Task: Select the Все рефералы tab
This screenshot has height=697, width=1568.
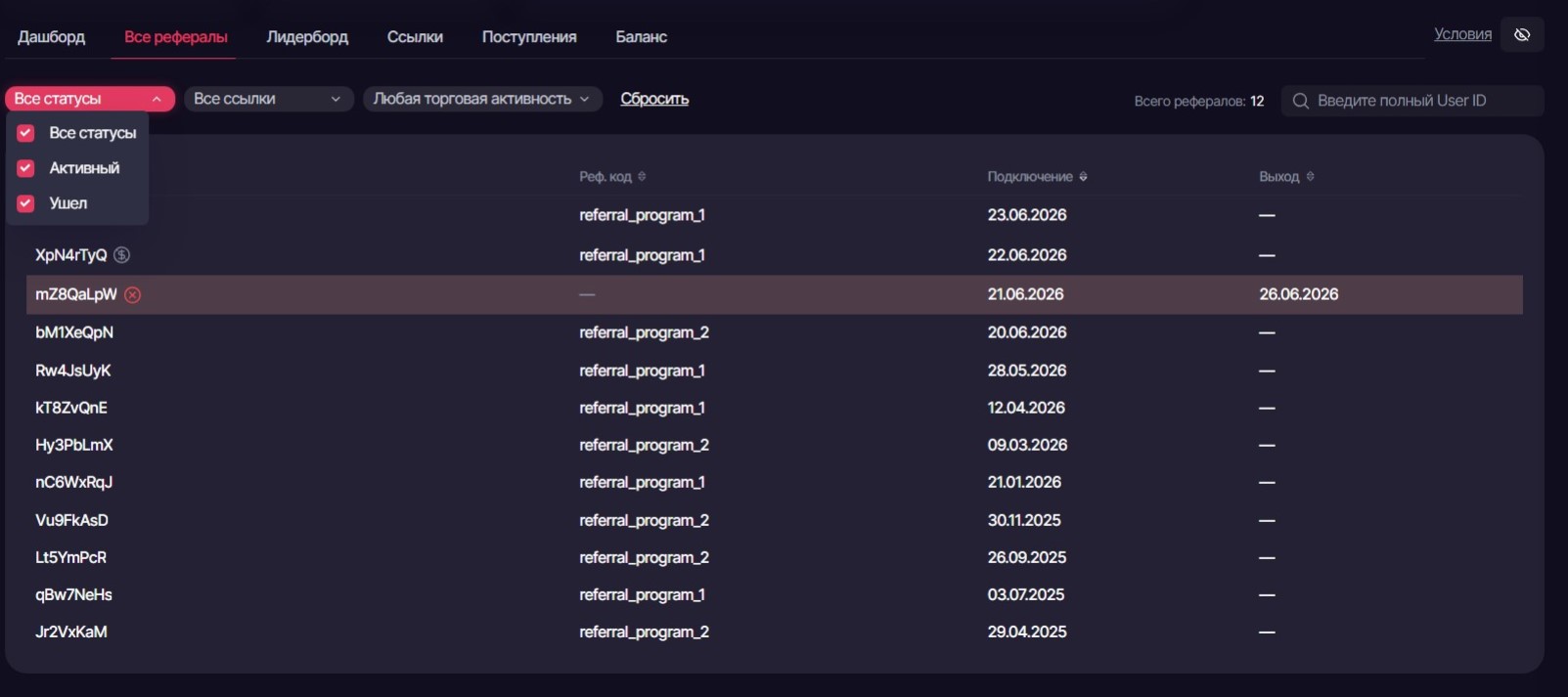Action: click(176, 37)
